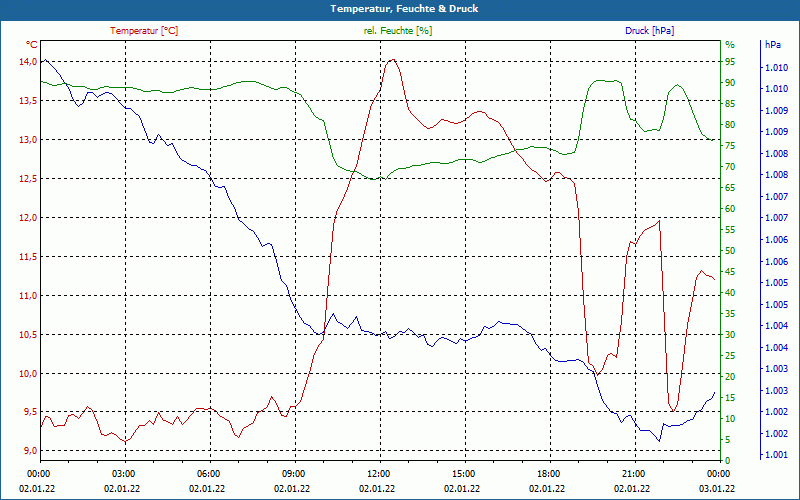The height and width of the screenshot is (500, 800).
Task: Click the 1.001 pressure axis value
Action: tap(775, 455)
